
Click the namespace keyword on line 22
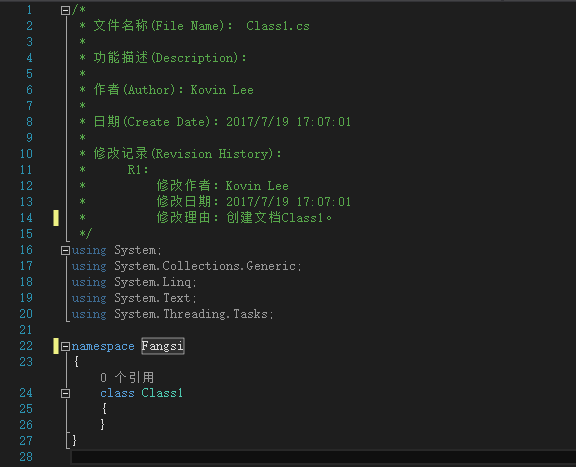pos(103,346)
